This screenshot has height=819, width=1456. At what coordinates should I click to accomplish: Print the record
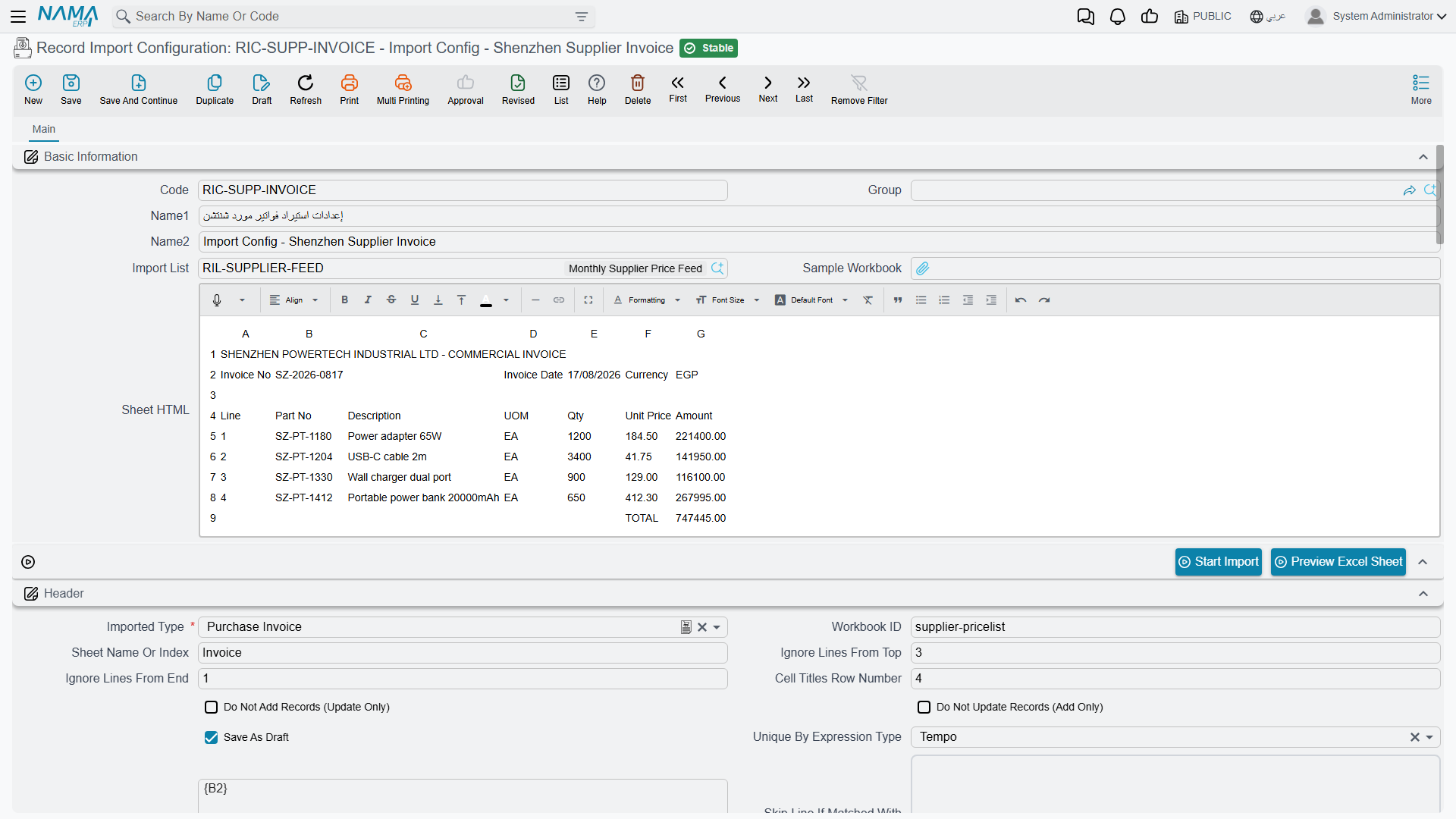[x=350, y=89]
